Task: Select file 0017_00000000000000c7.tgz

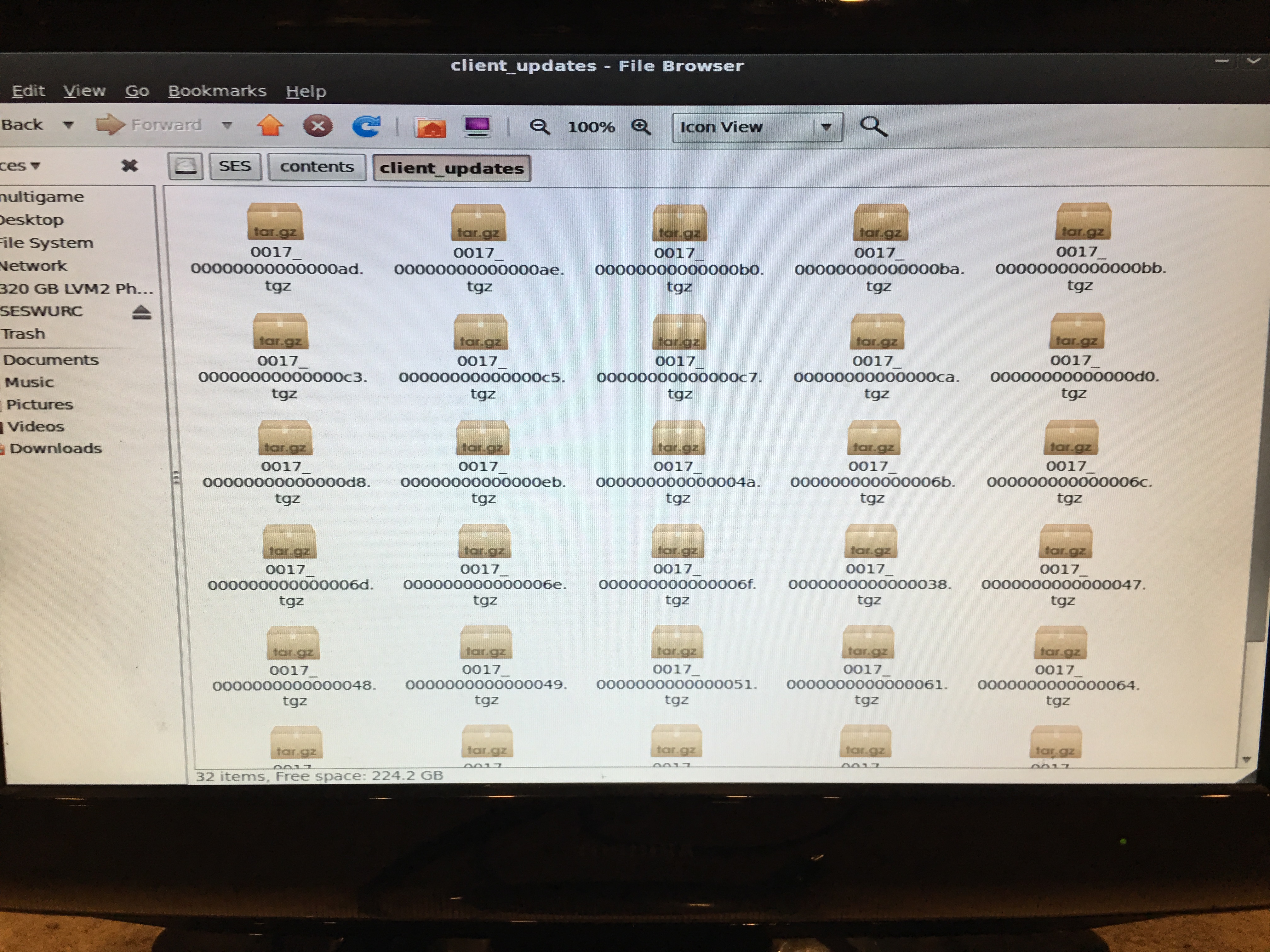Action: click(x=679, y=357)
